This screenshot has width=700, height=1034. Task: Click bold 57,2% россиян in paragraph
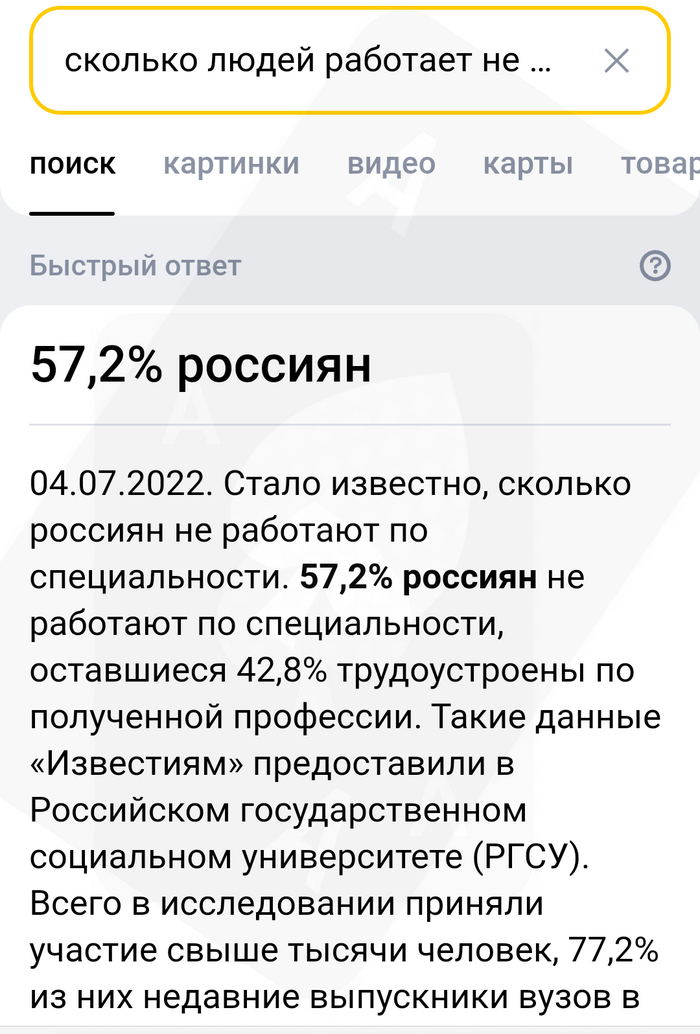pyautogui.click(x=420, y=577)
